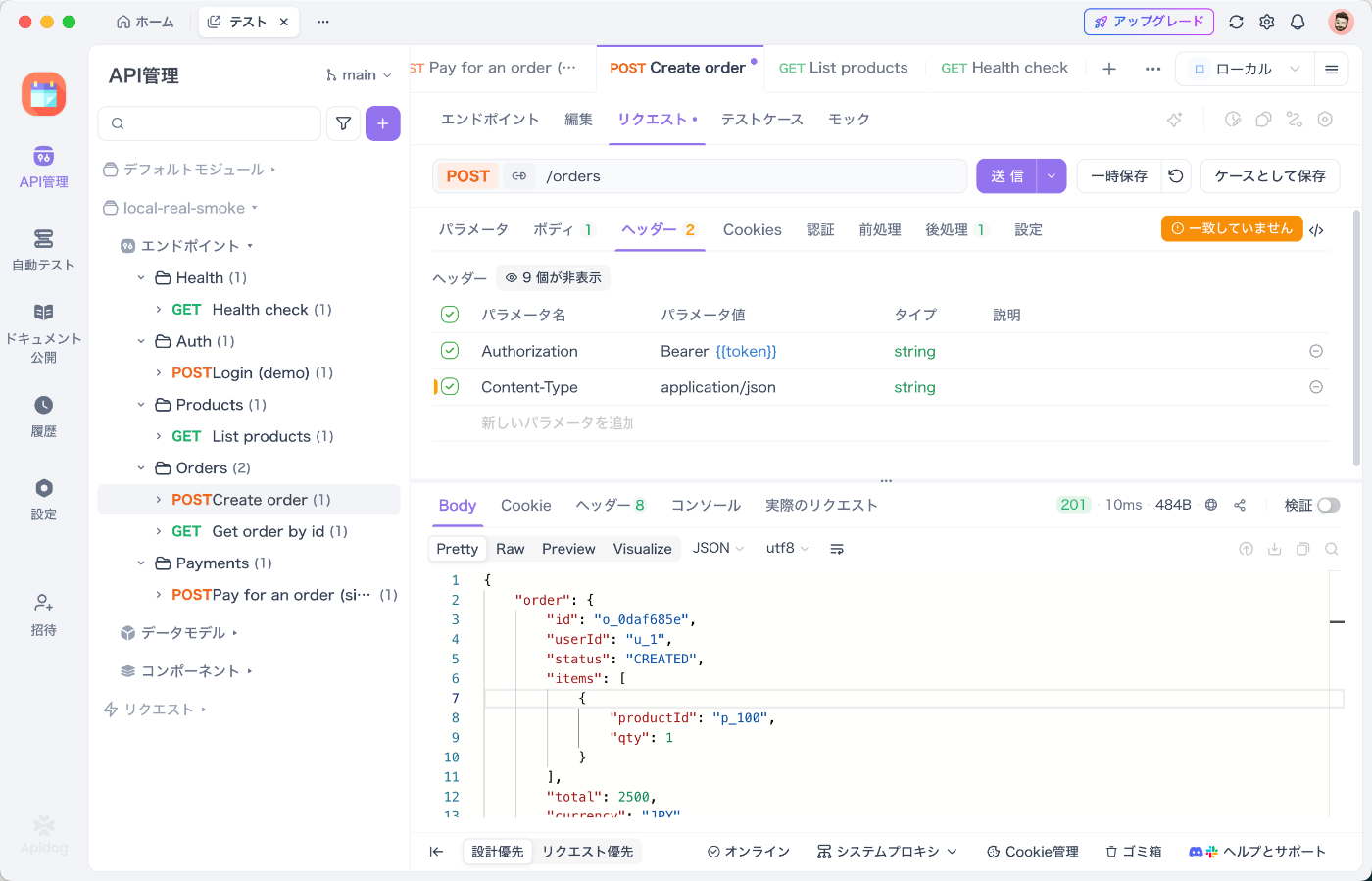Remove the Authorization header row
Viewport: 1372px width, 881px height.
(x=1316, y=351)
